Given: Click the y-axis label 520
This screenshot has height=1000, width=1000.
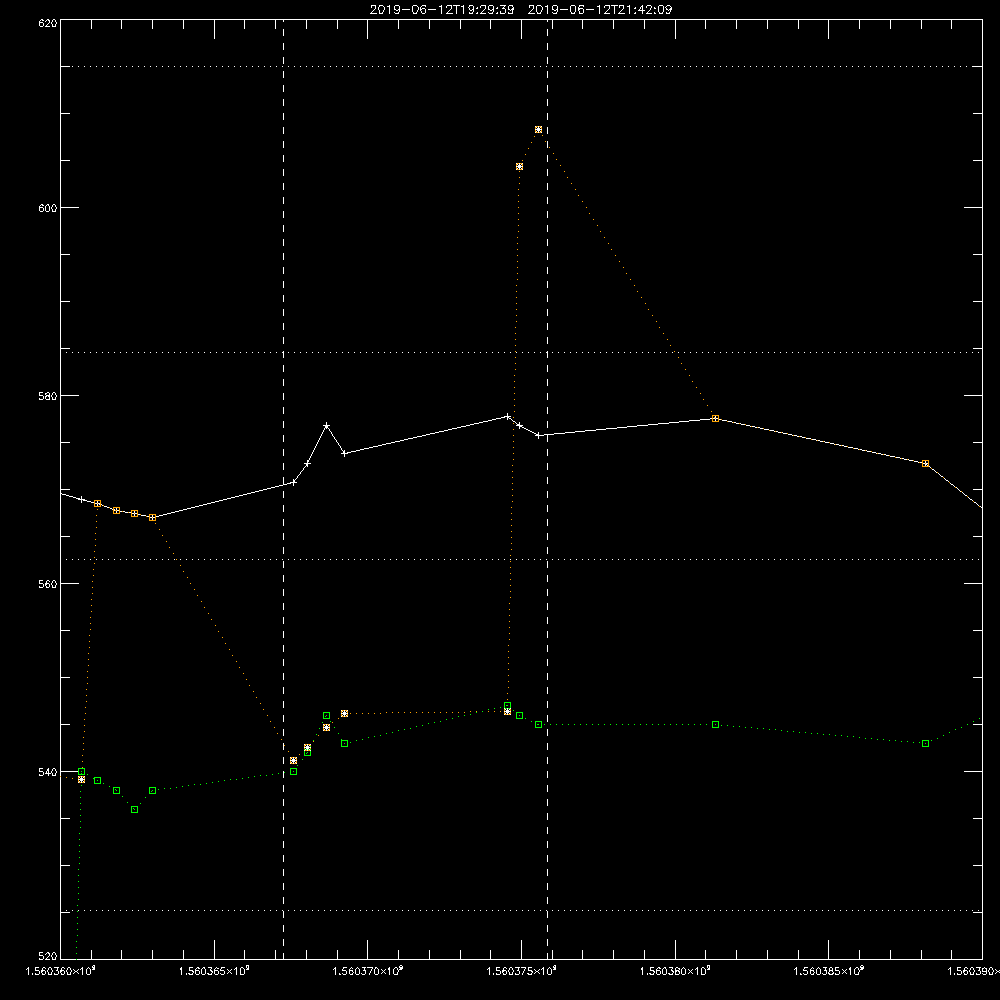Looking at the screenshot, I should pos(48,955).
